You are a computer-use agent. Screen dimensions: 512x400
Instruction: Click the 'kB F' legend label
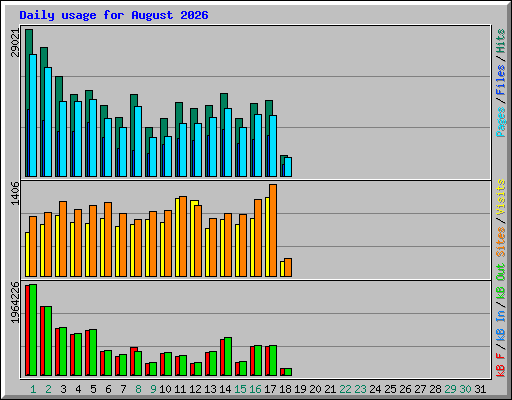[500, 365]
